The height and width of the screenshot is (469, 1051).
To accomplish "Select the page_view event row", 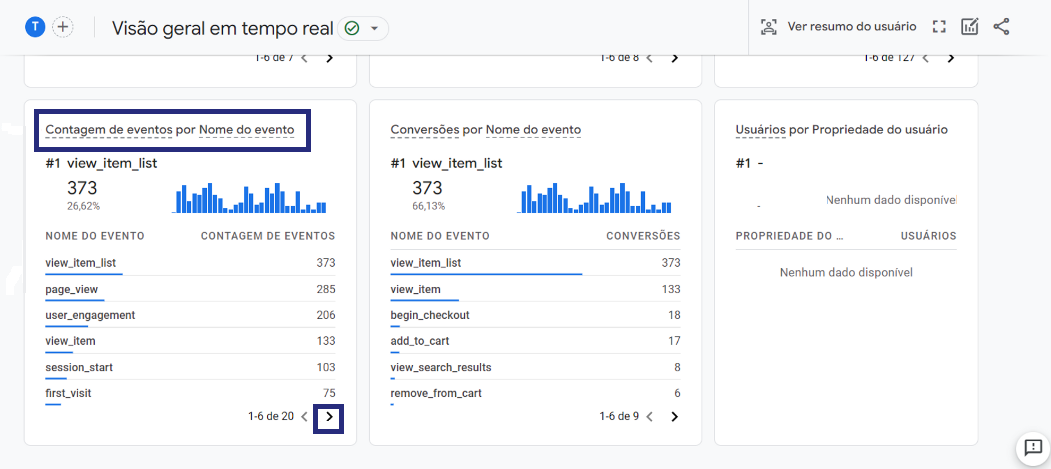I will click(190, 289).
